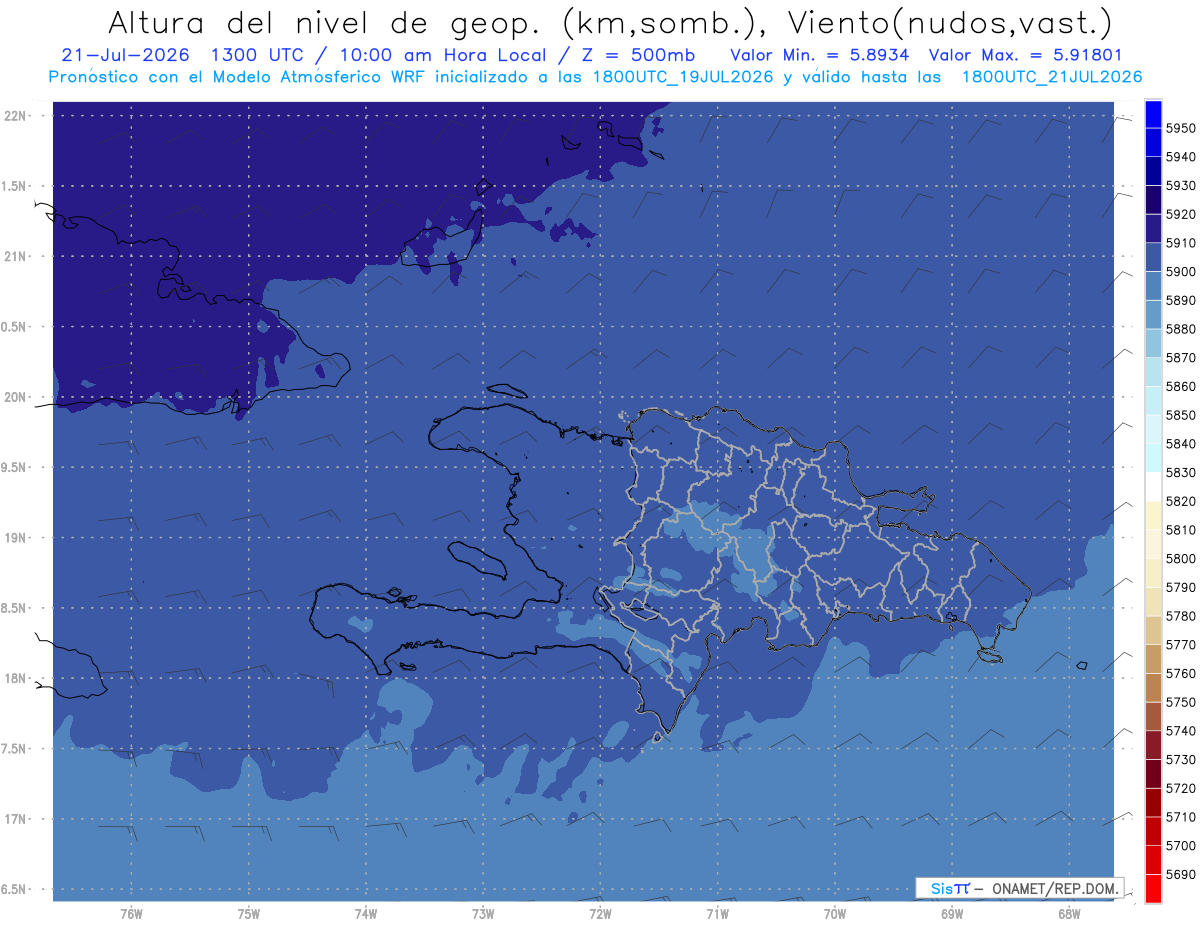This screenshot has width=1200, height=927.
Task: Click the '5930' legend value
Action: 1181,186
